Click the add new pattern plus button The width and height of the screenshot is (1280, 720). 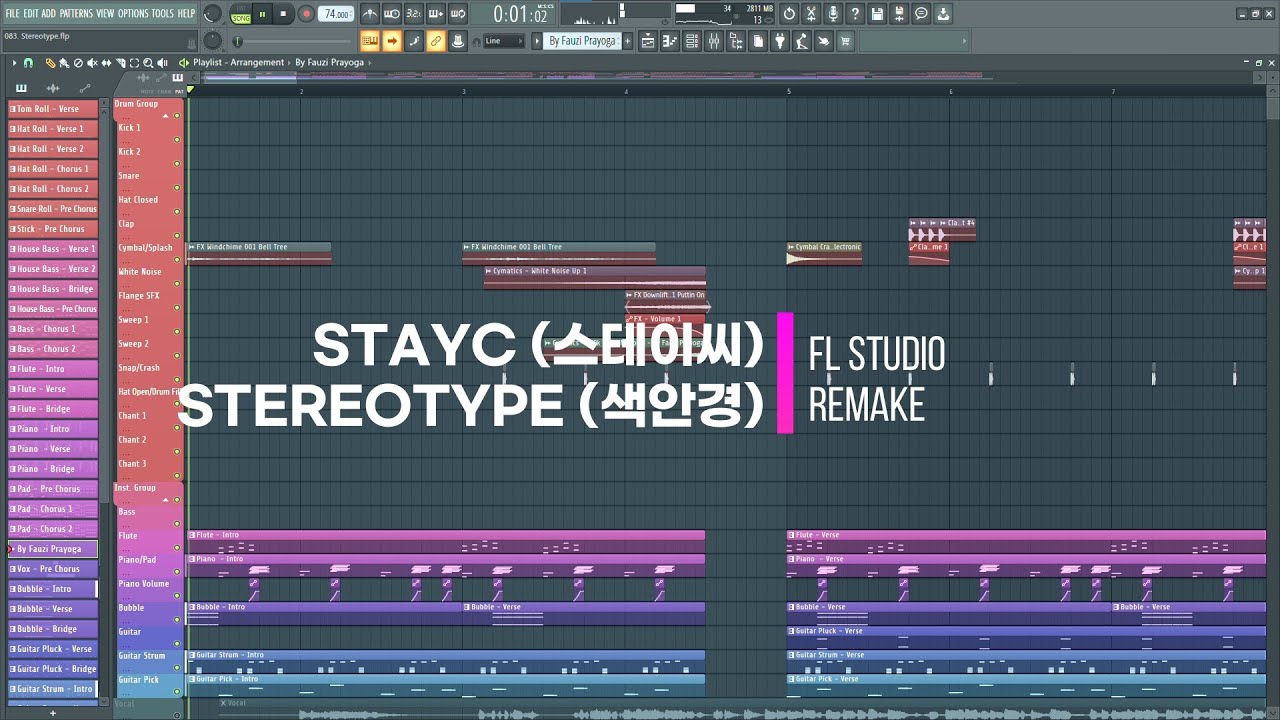[x=627, y=41]
